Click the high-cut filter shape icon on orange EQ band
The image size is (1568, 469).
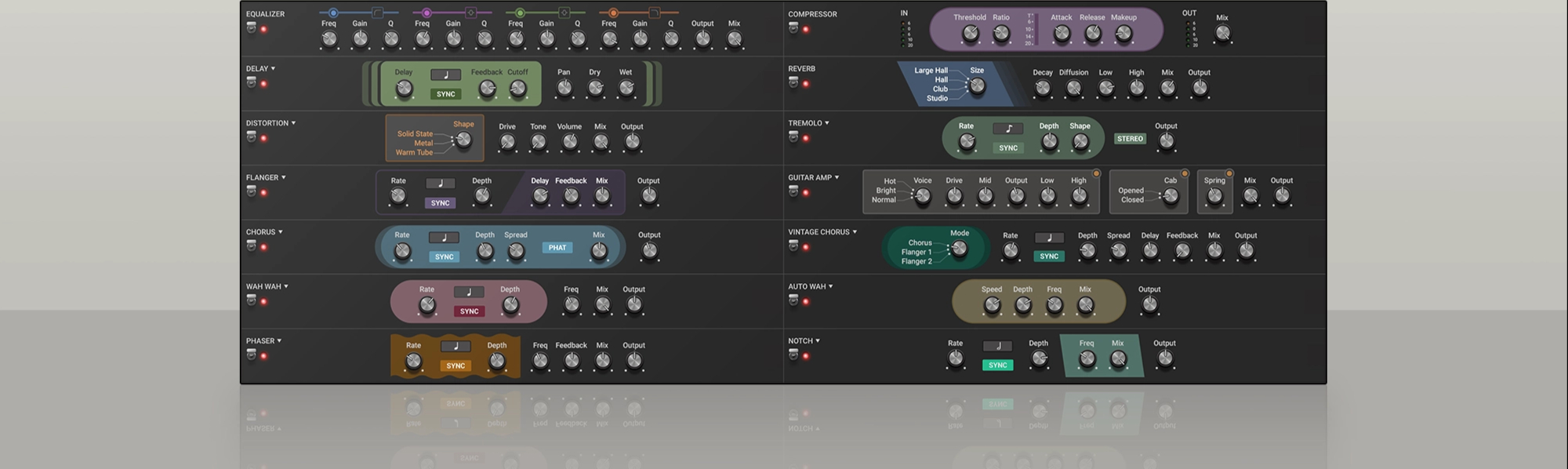[x=654, y=13]
